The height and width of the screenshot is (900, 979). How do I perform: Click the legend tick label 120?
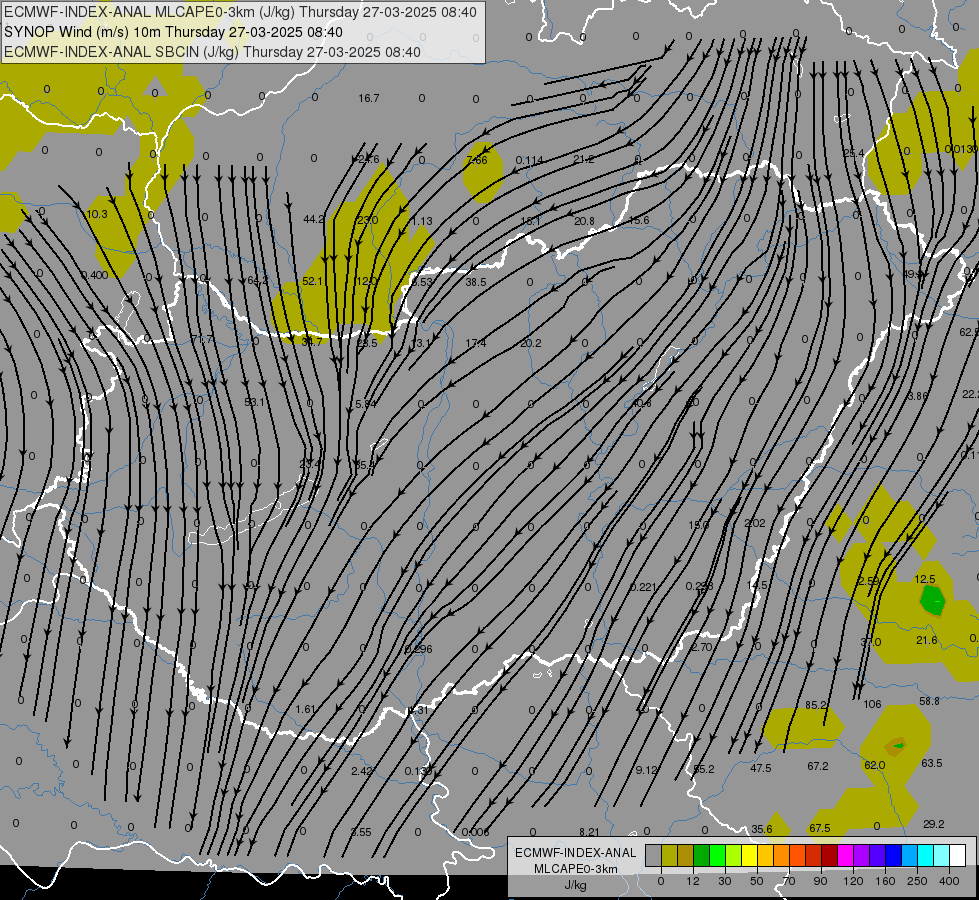pos(853,881)
